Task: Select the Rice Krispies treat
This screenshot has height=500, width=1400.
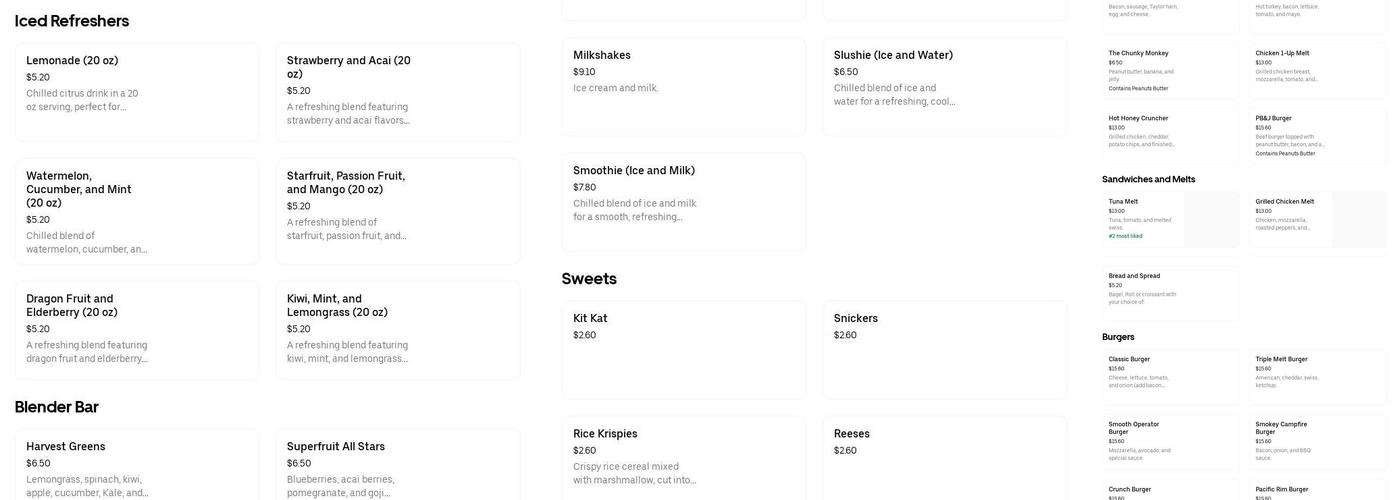Action: [683, 458]
